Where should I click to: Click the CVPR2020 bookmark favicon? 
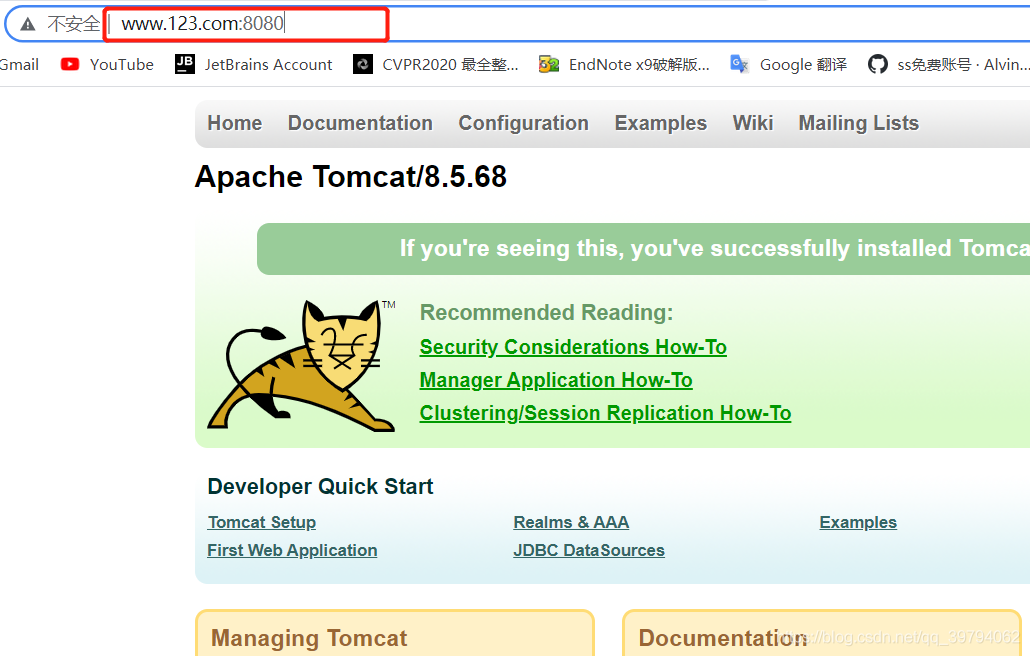tap(363, 64)
